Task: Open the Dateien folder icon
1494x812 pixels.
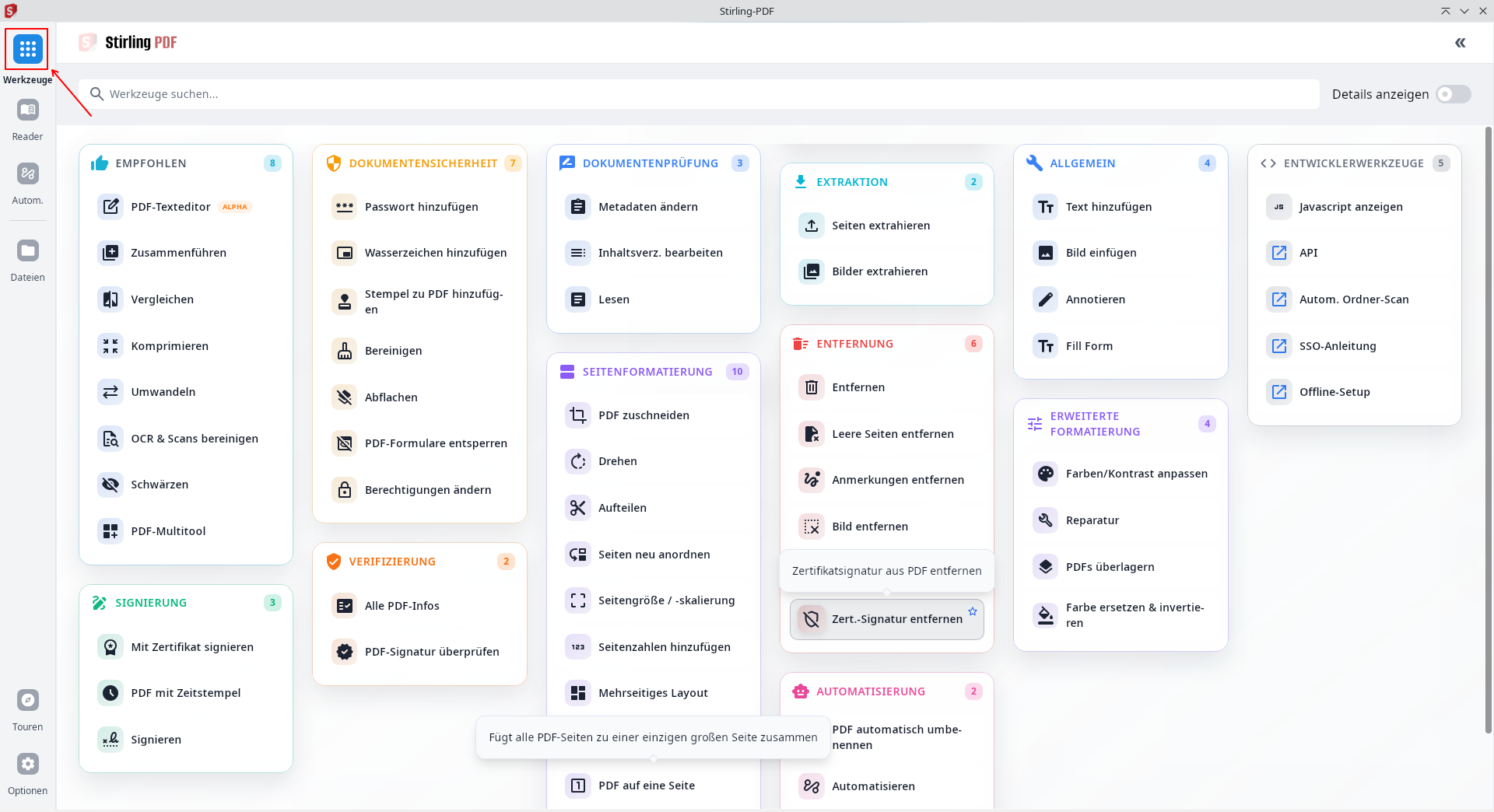Action: 28,251
